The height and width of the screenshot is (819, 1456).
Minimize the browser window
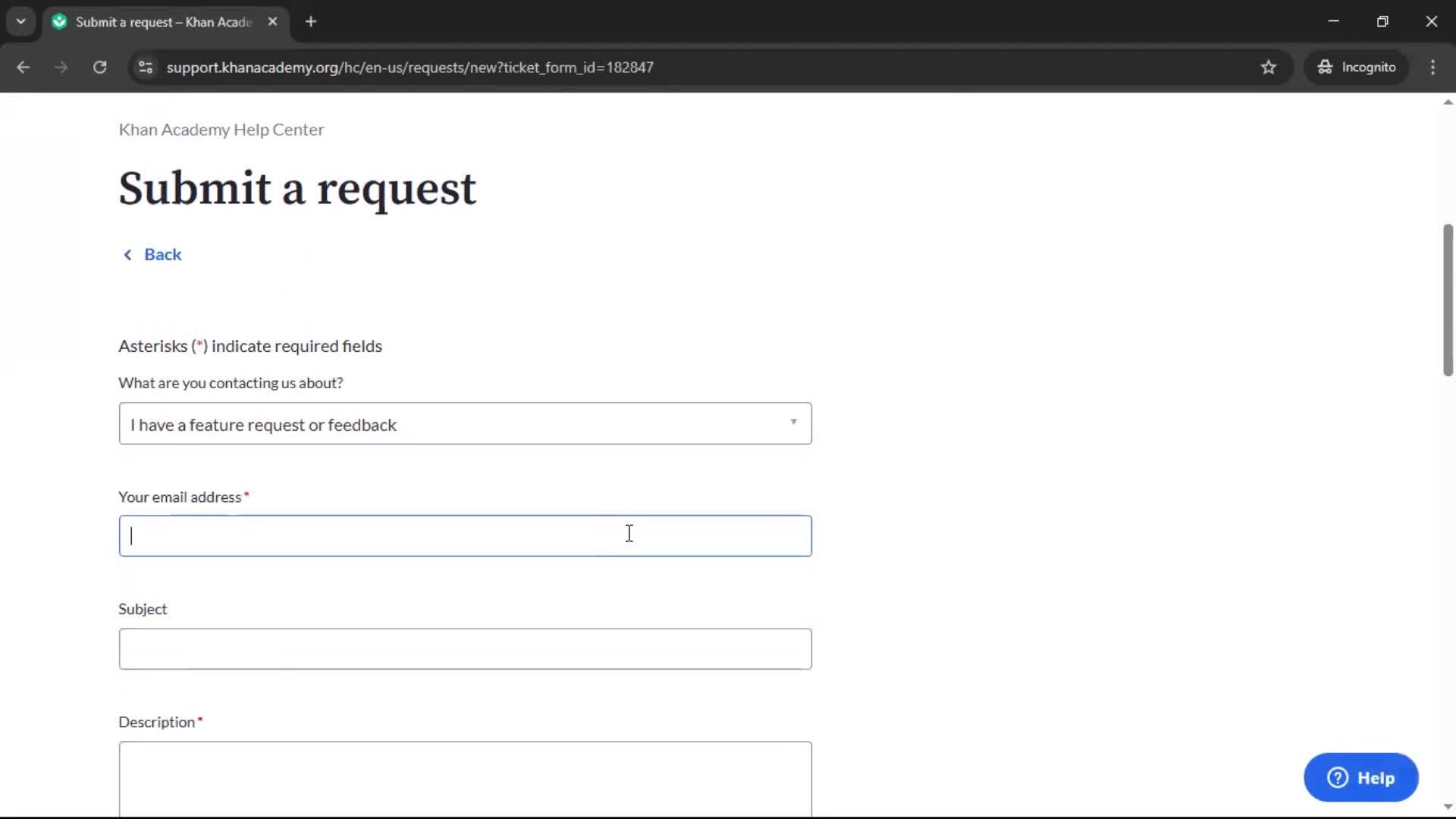click(1333, 21)
